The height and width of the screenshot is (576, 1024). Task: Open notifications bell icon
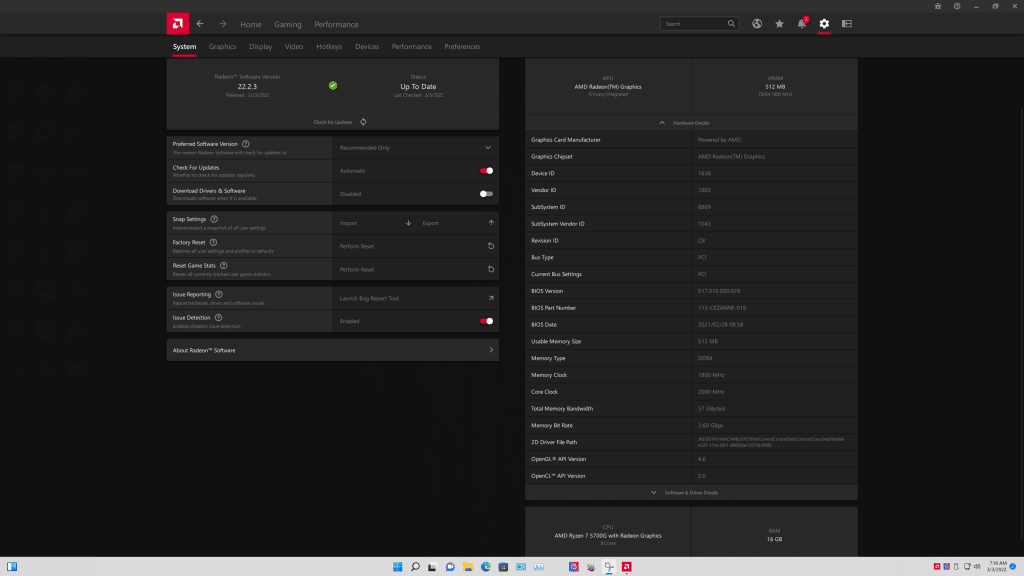[x=802, y=24]
